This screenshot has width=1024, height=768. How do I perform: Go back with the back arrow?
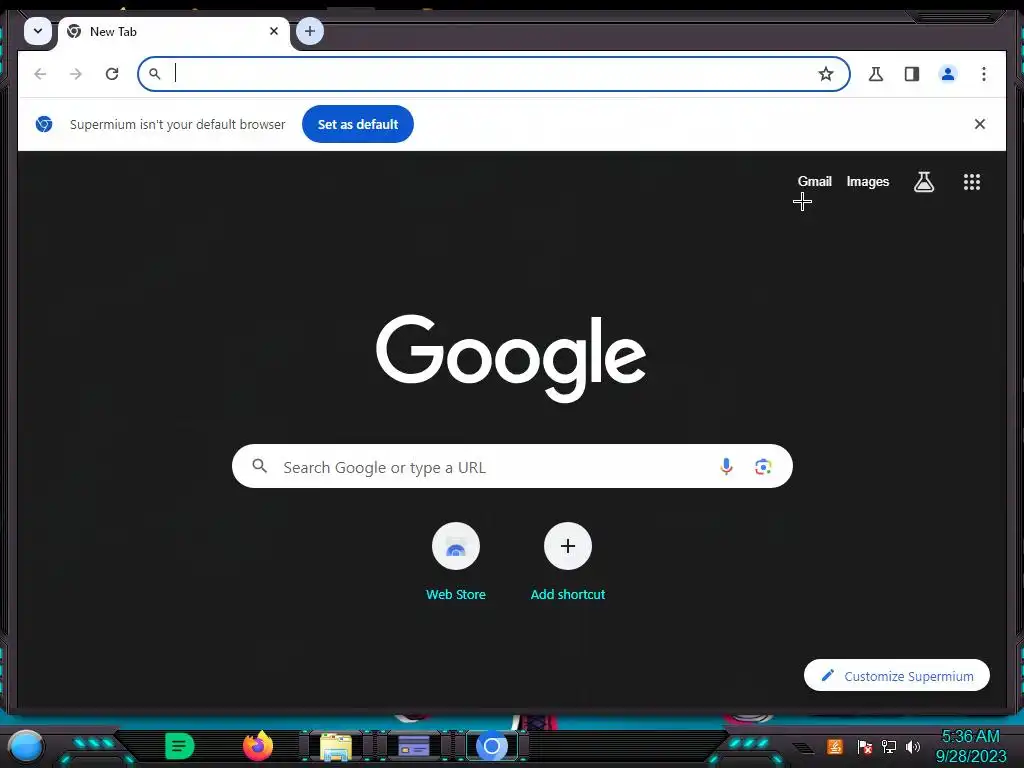(x=40, y=74)
